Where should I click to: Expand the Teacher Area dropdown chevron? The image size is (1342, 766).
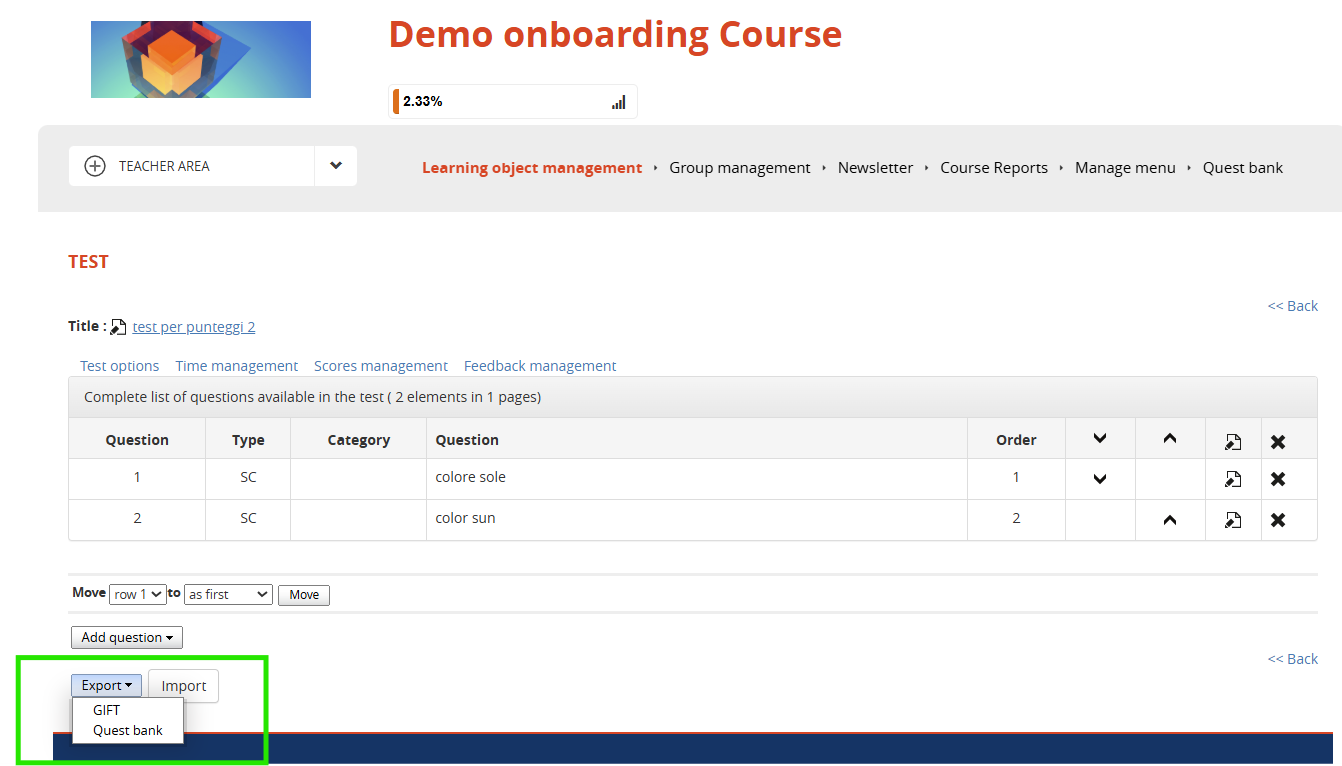click(x=336, y=166)
